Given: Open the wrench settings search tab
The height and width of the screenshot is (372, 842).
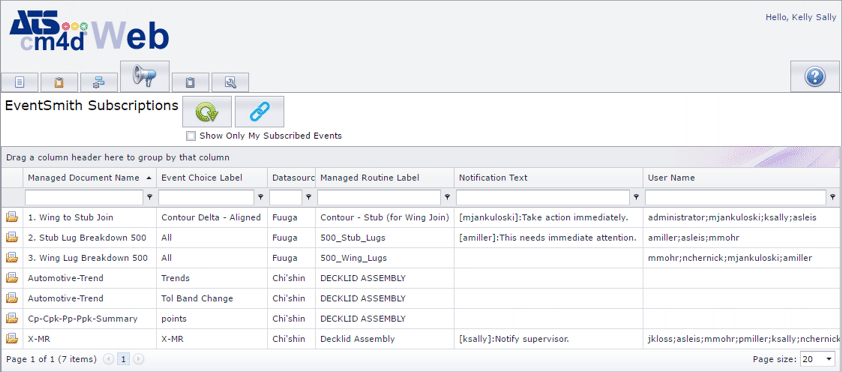Looking at the screenshot, I should [230, 82].
